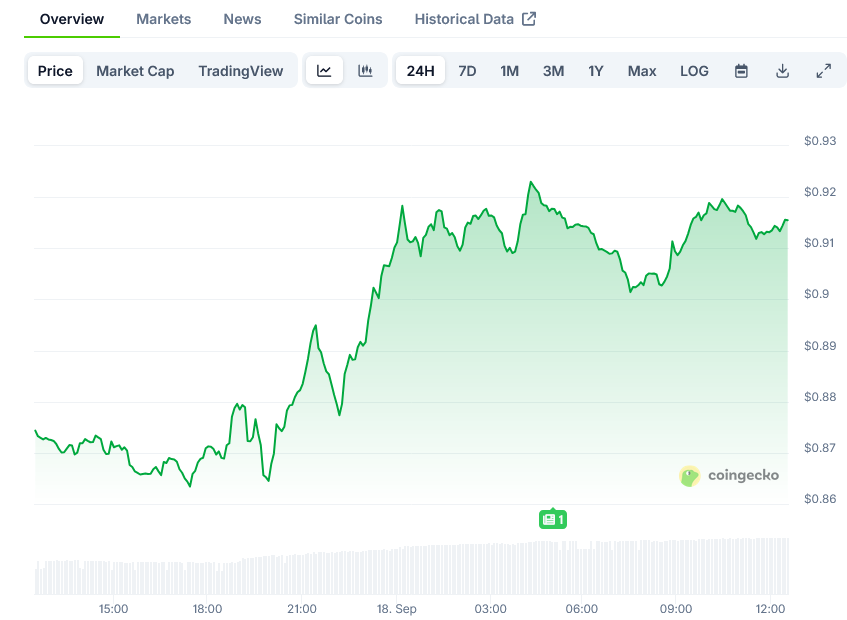Open the calendar date range picker
Image resolution: width=847 pixels, height=620 pixels.
[x=741, y=71]
